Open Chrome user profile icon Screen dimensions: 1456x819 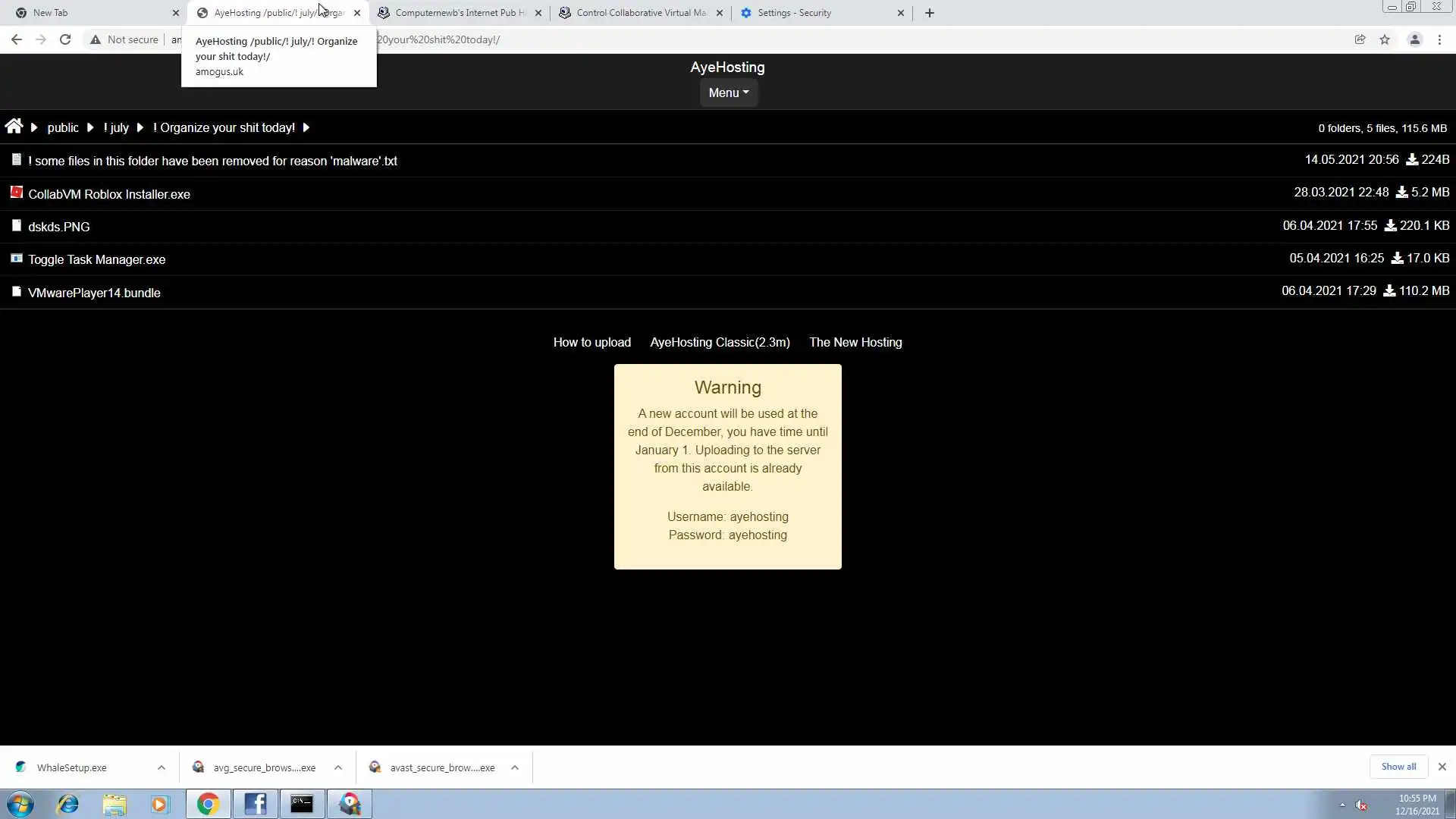pos(1414,39)
